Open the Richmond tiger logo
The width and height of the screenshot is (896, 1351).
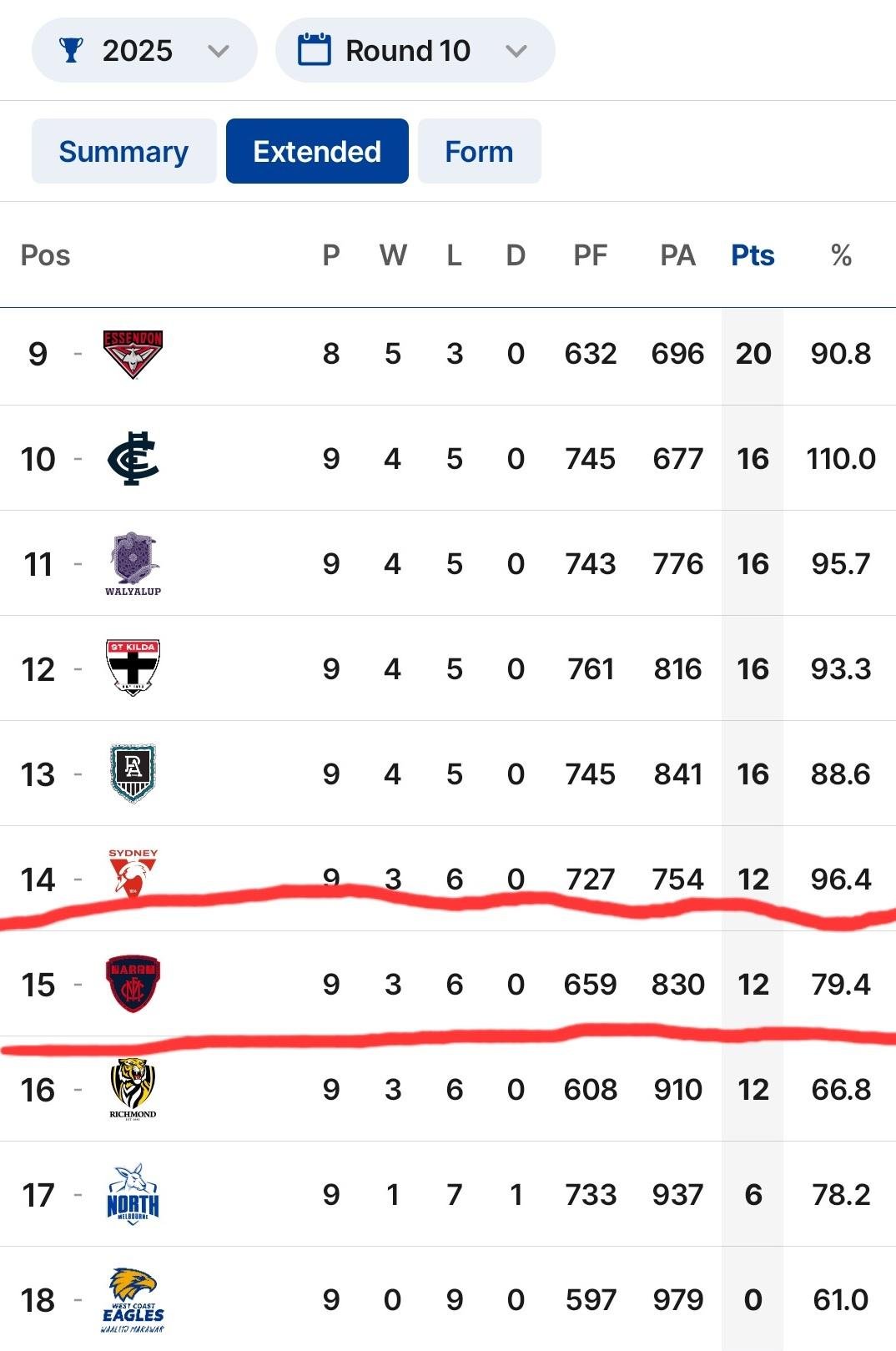[133, 1089]
